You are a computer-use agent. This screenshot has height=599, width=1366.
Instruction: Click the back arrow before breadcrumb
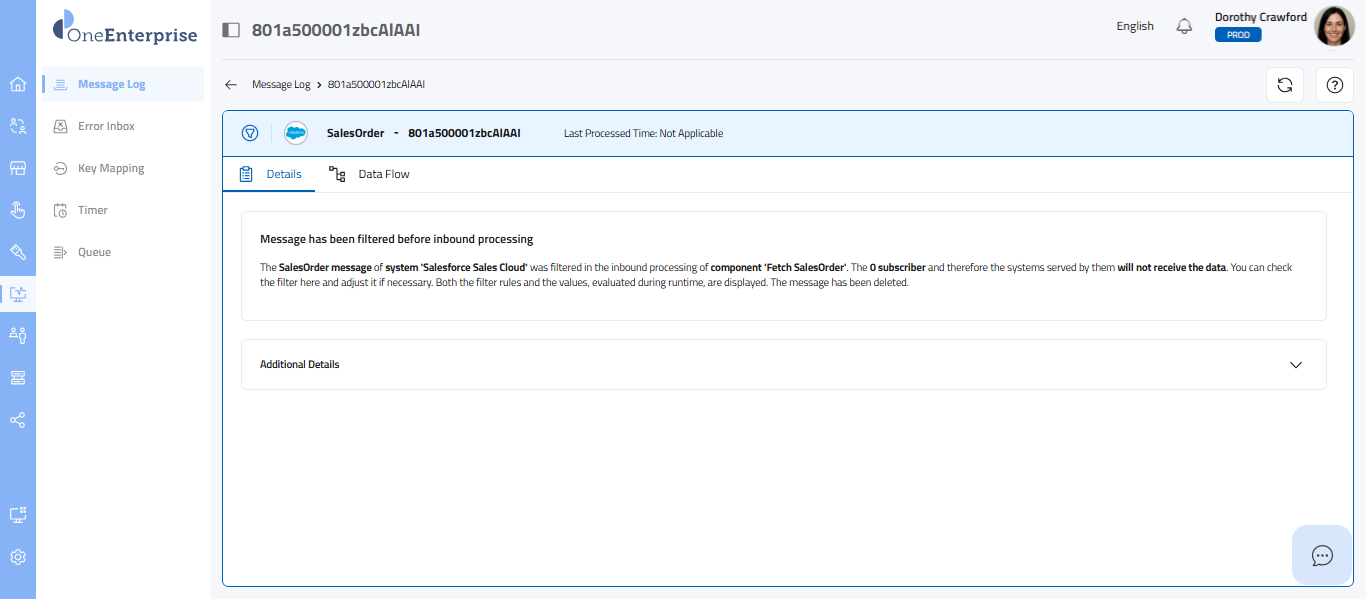tap(231, 85)
